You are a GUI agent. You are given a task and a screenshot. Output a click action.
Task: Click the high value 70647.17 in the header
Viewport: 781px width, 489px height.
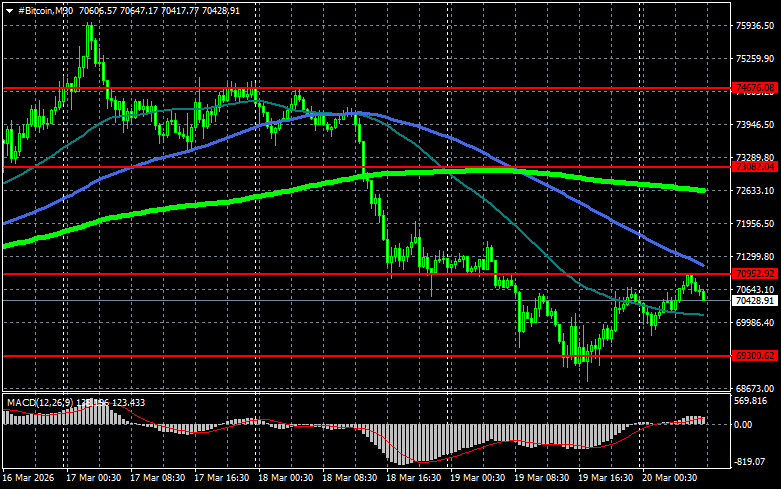coord(139,10)
